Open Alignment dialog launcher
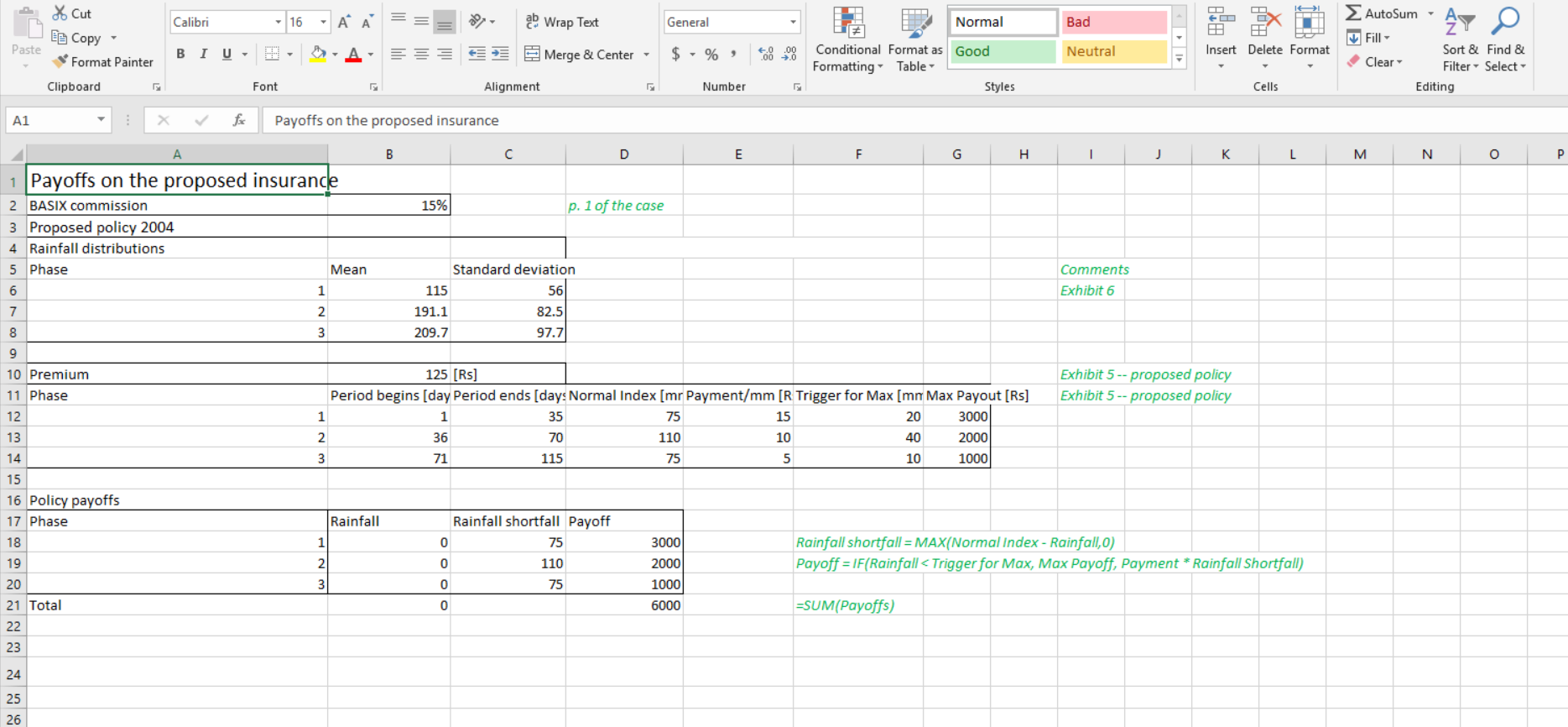The height and width of the screenshot is (727, 1568). click(x=650, y=86)
